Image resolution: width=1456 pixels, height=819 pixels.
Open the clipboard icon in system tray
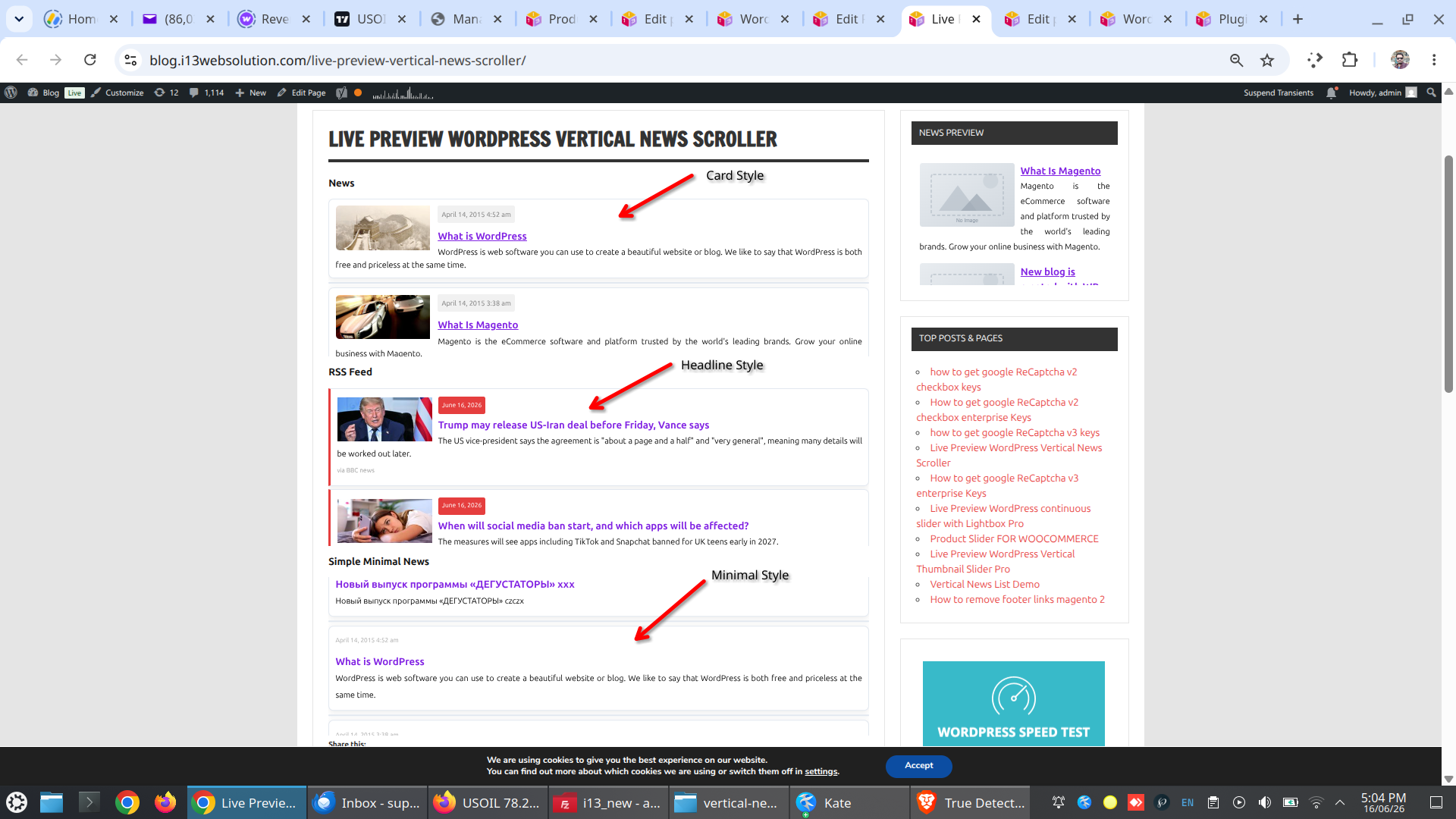(1213, 802)
